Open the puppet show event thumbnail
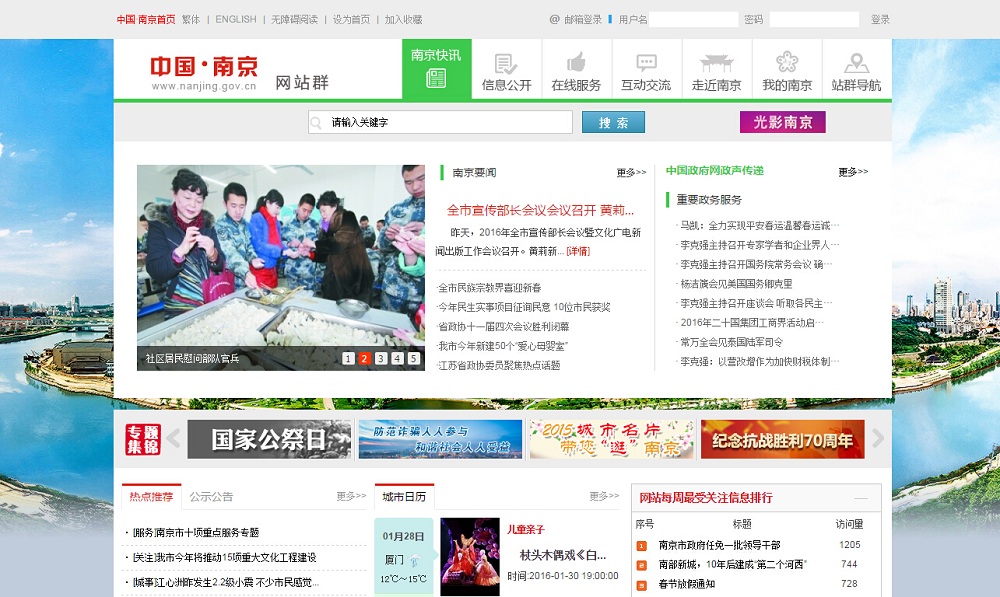Screen dimensions: 1000x597 point(470,557)
